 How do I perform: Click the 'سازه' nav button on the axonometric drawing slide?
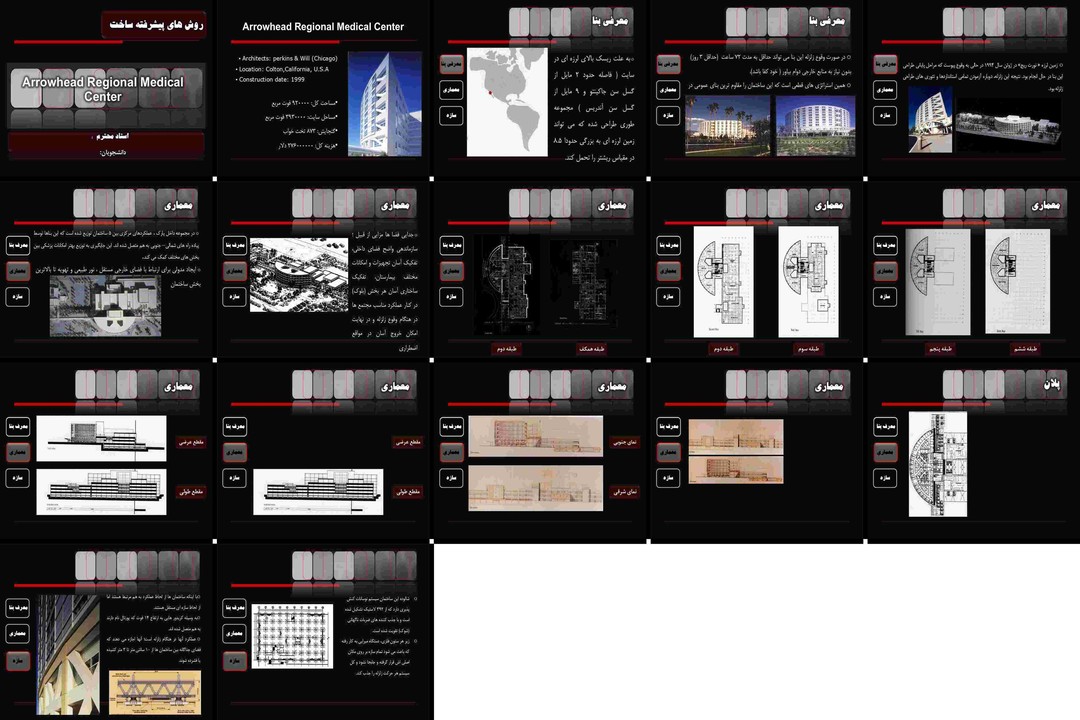click(234, 296)
